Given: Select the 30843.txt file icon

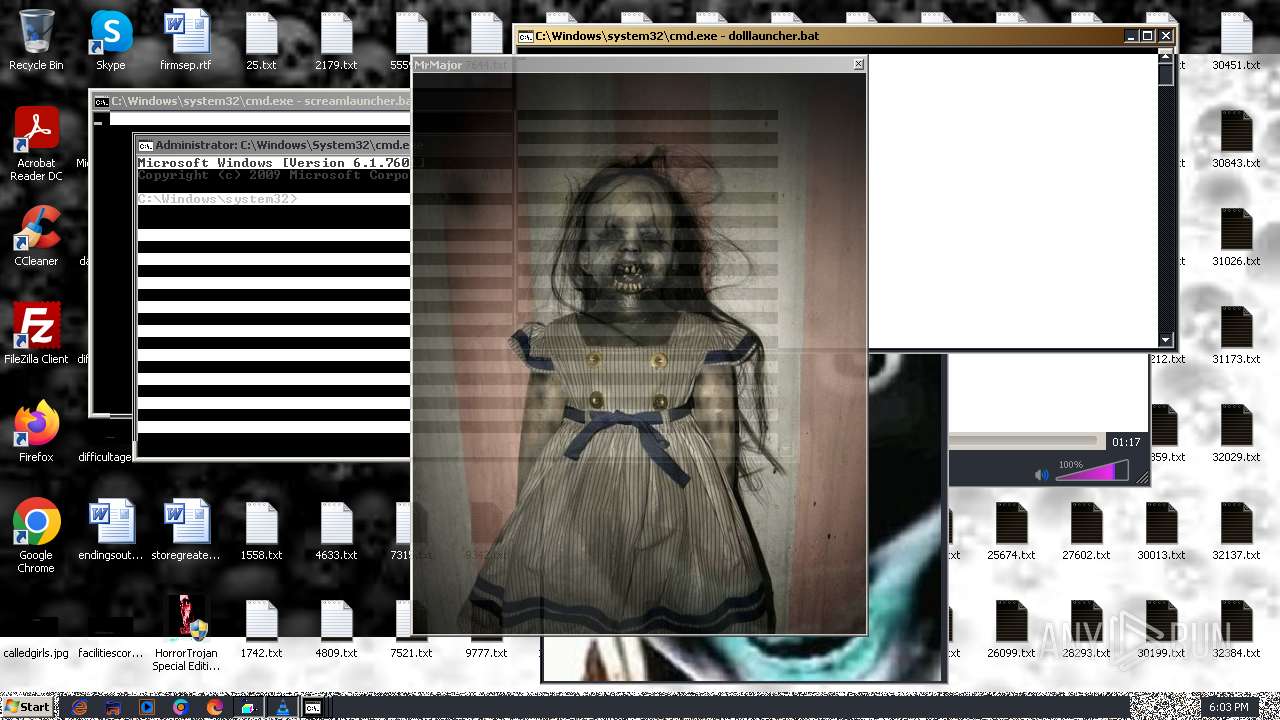Looking at the screenshot, I should 1236,138.
